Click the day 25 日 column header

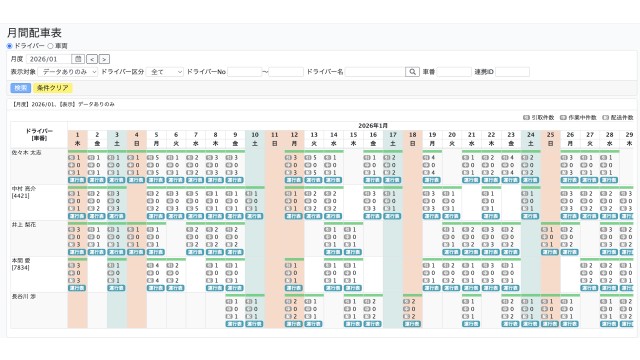point(550,139)
